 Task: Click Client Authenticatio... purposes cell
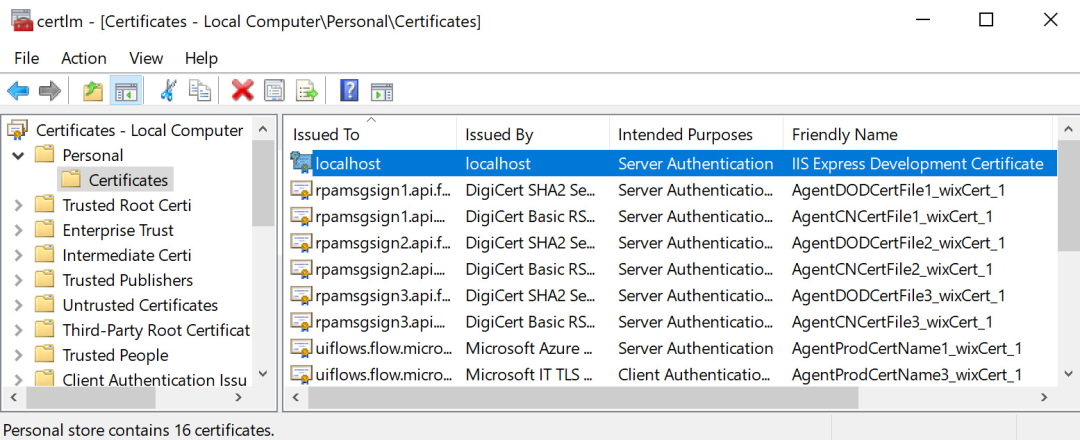(x=695, y=375)
